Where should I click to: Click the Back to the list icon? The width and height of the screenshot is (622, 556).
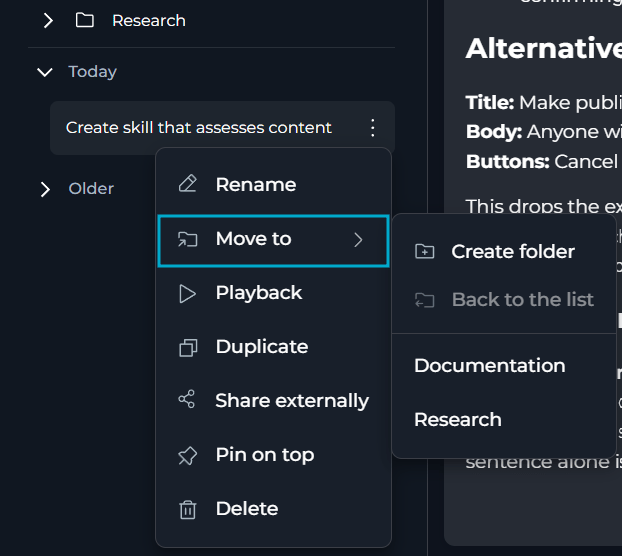[424, 300]
